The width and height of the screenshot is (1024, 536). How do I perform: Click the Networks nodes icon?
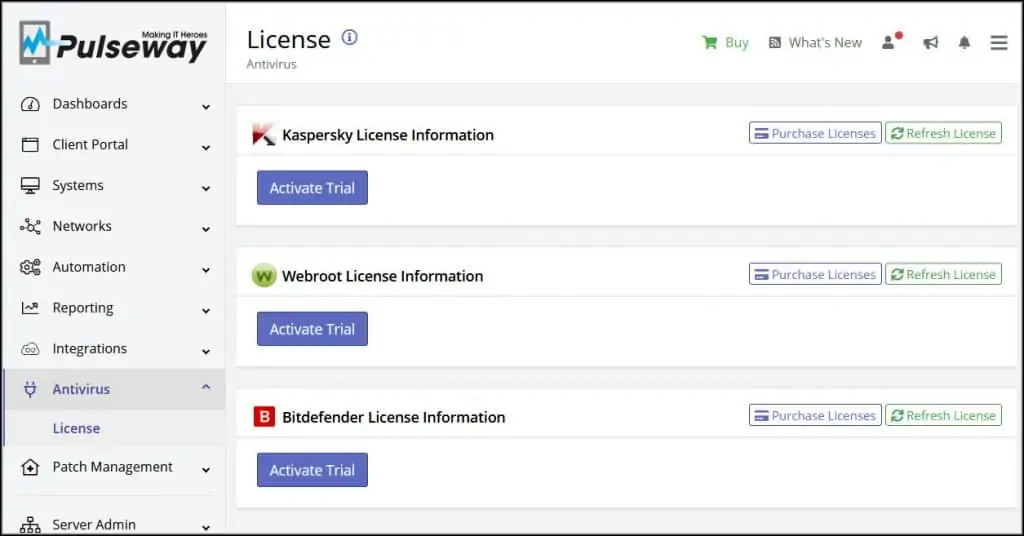pos(30,226)
